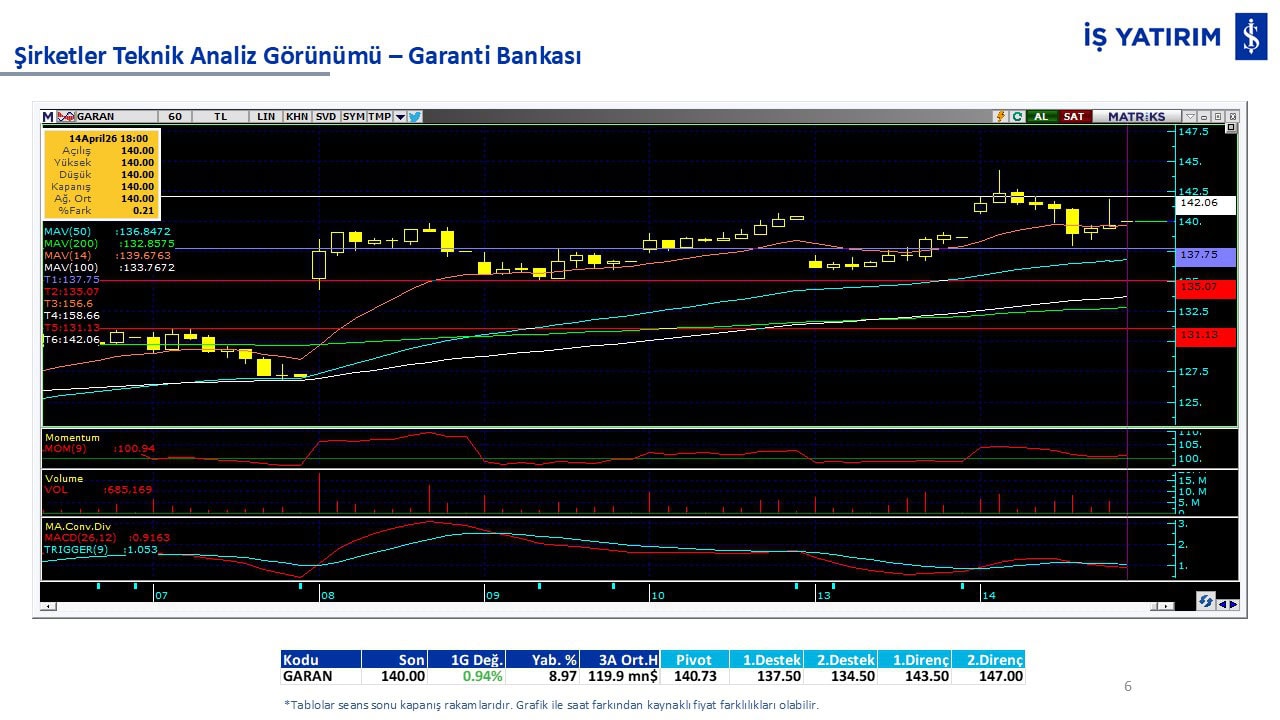Click the blue left arrow navigation icon
The image size is (1280, 720).
1221,603
